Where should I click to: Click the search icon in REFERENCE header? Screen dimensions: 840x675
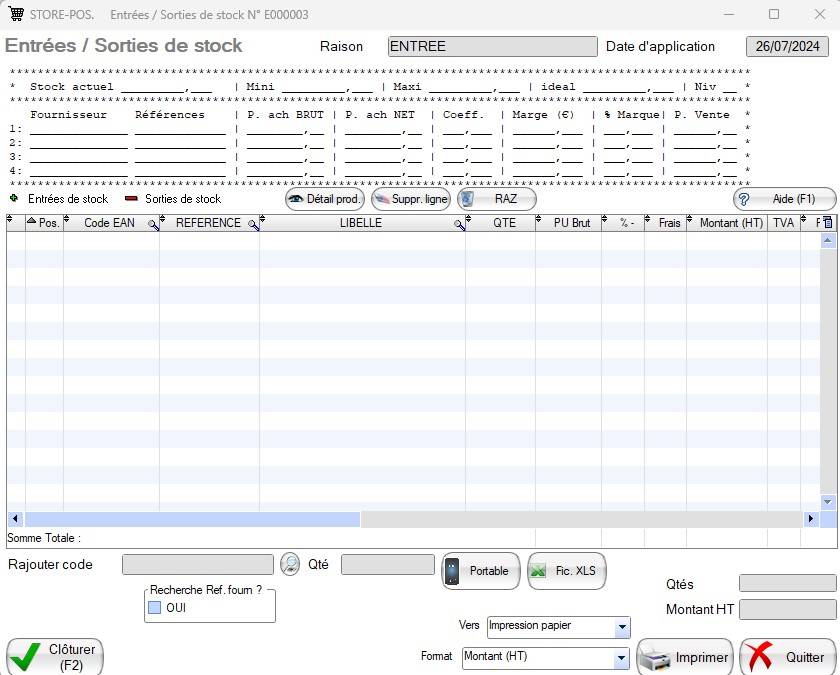253,224
